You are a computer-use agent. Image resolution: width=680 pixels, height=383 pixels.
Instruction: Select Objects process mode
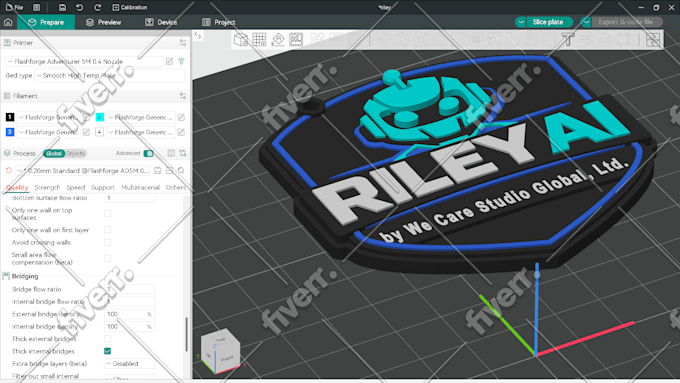(x=75, y=154)
